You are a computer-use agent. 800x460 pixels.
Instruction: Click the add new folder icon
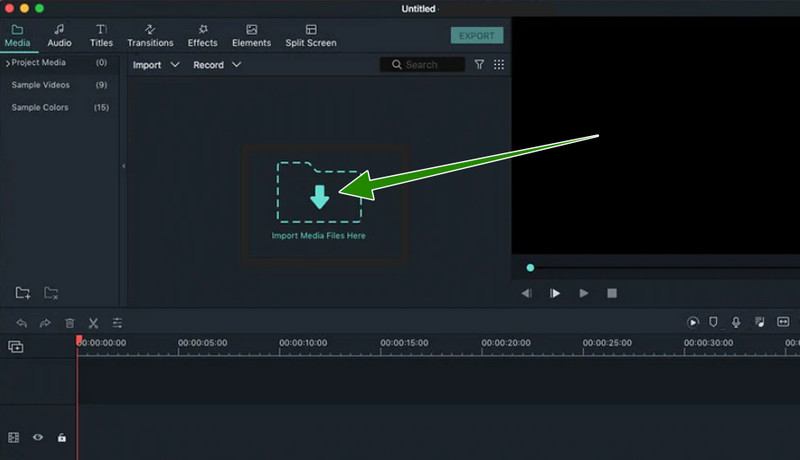(x=22, y=293)
